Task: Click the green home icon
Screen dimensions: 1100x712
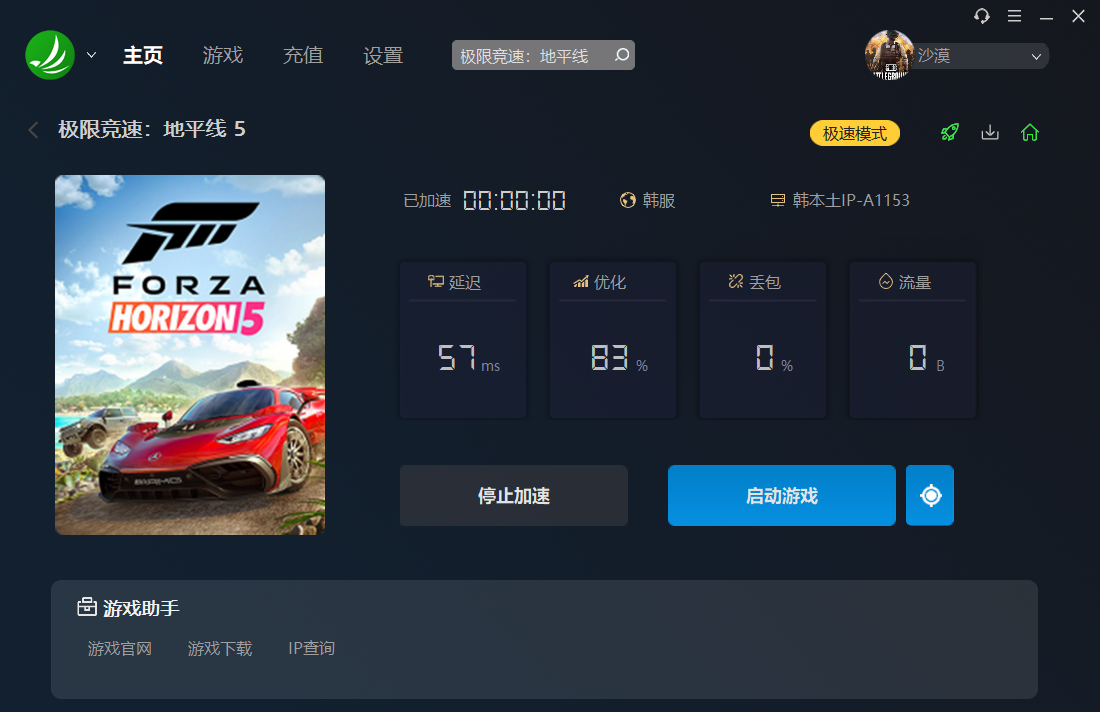Action: pyautogui.click(x=1030, y=132)
